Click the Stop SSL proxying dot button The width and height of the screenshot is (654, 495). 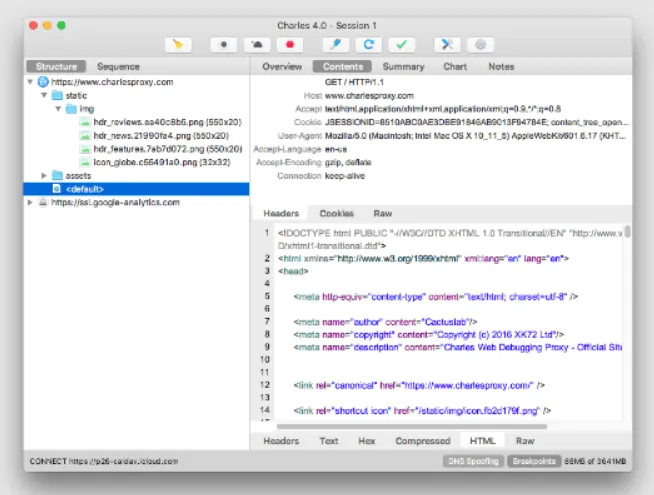point(224,45)
